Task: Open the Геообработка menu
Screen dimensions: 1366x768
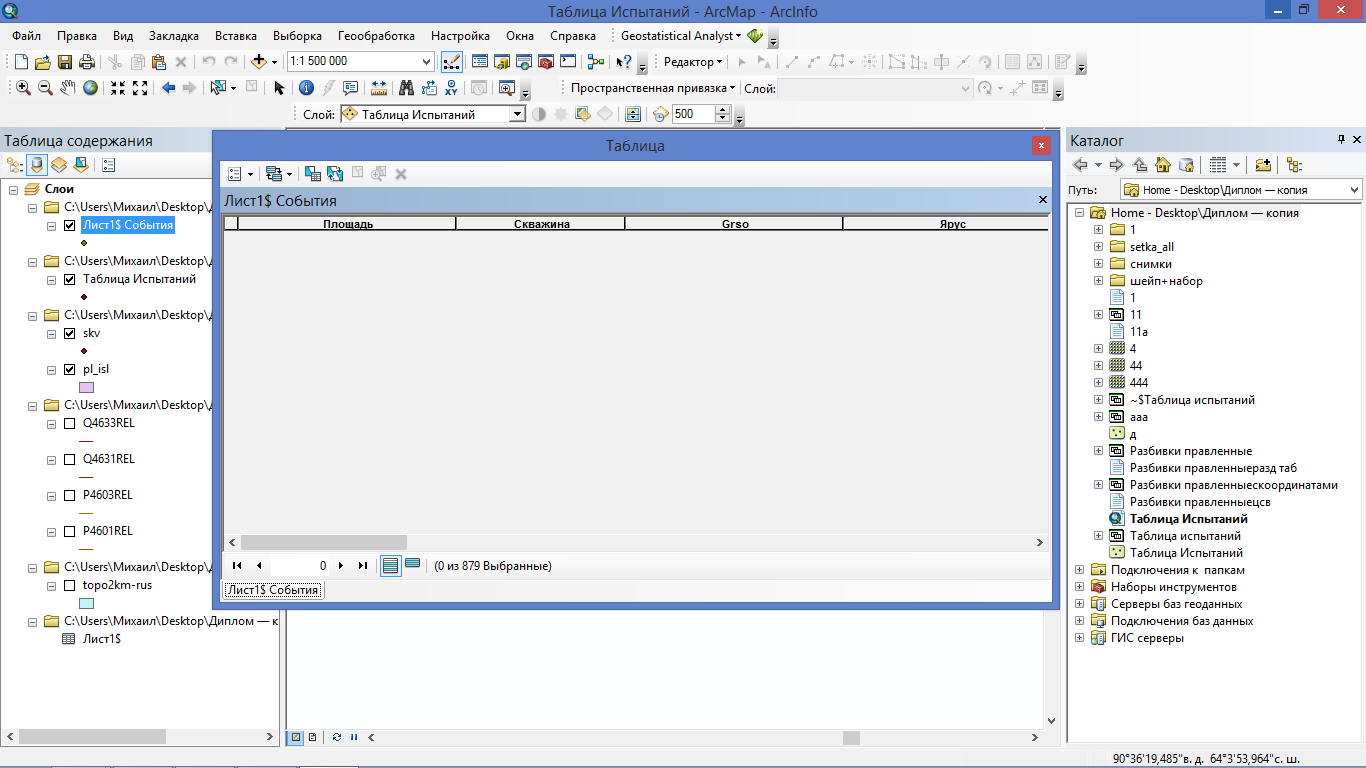Action: coord(376,36)
